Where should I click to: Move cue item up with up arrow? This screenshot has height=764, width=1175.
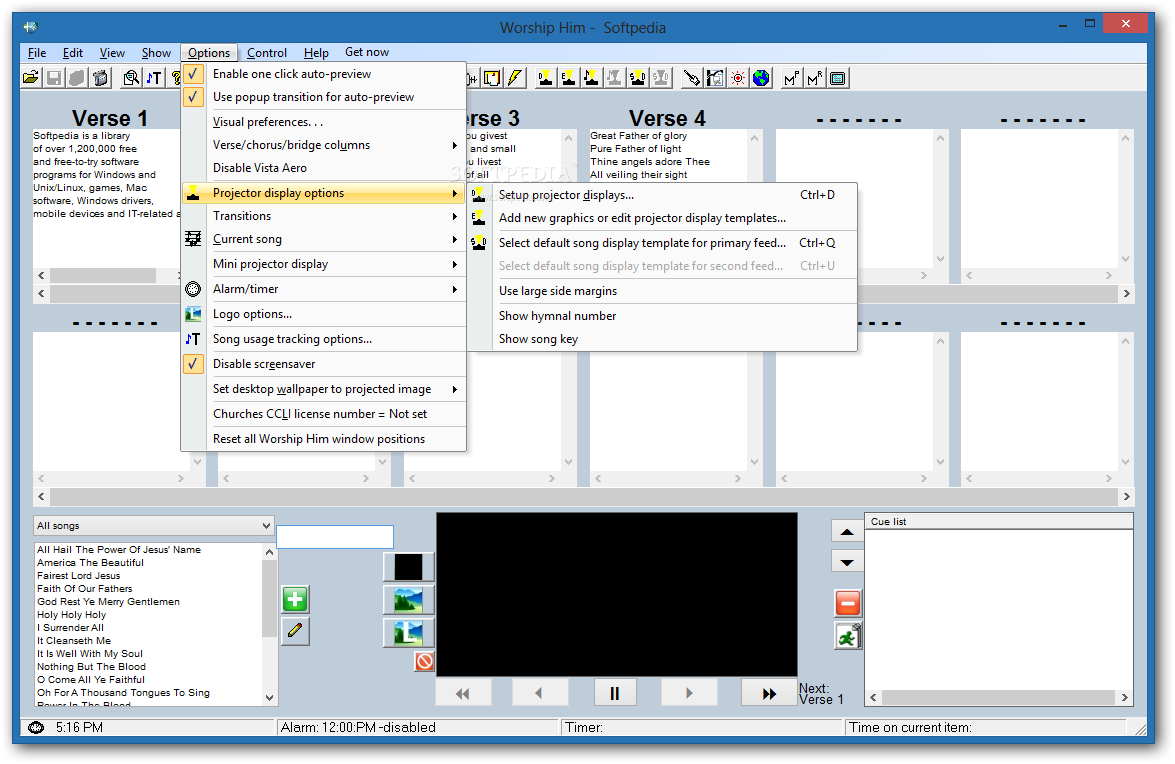click(848, 532)
